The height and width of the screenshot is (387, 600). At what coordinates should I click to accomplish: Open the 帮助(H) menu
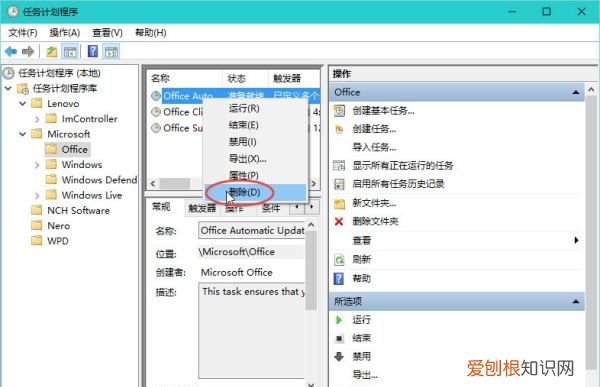[151, 33]
